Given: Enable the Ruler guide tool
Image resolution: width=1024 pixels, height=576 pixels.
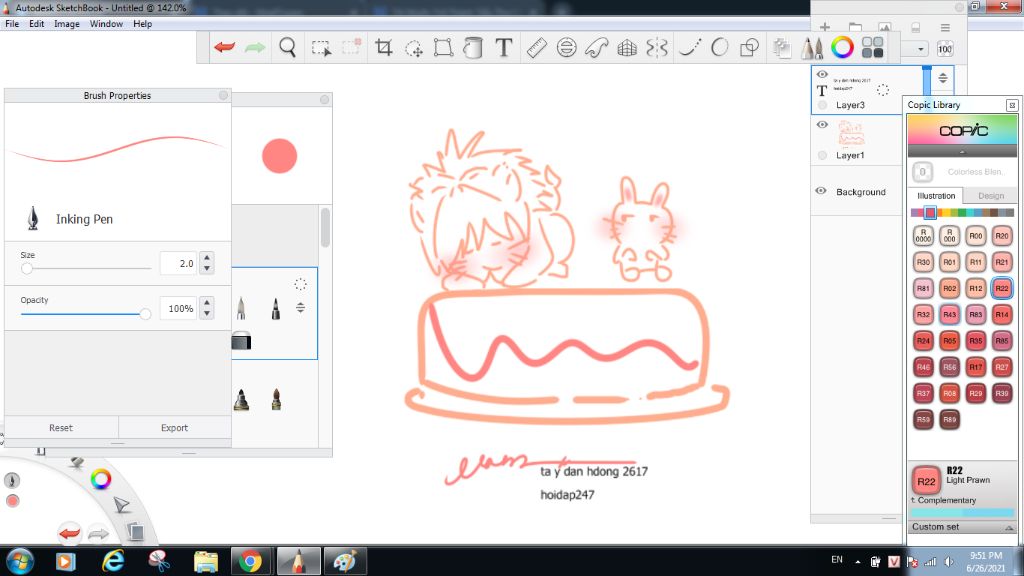Looking at the screenshot, I should click(536, 47).
